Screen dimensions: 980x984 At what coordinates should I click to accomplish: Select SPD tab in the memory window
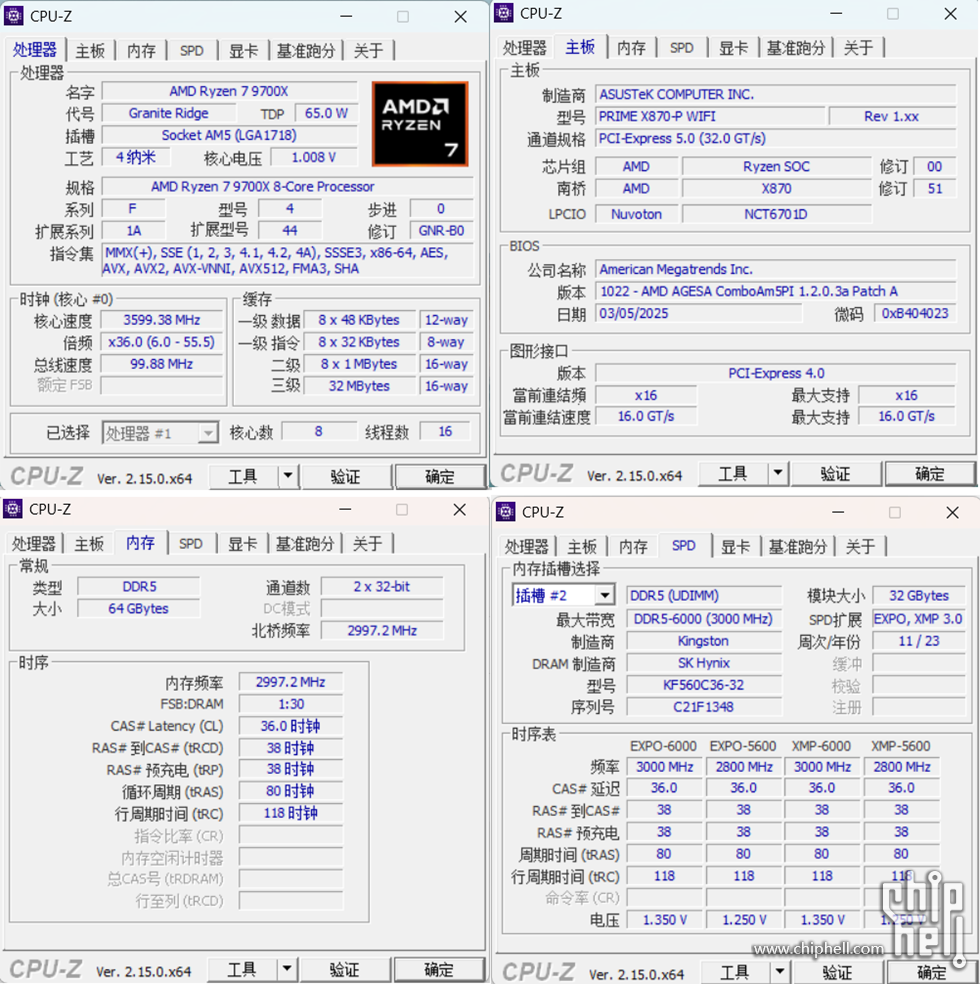(190, 543)
